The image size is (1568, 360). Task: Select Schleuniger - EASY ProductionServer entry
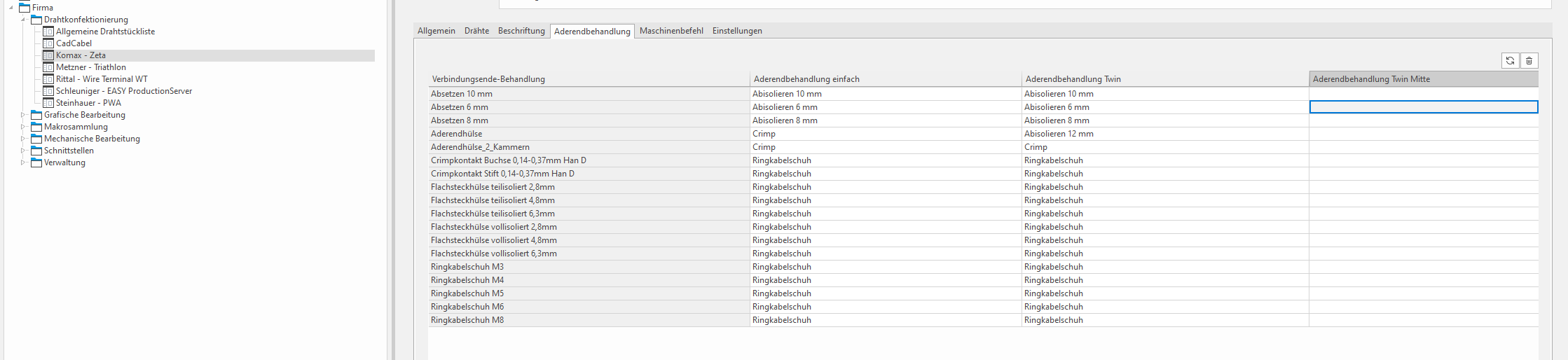pos(124,91)
